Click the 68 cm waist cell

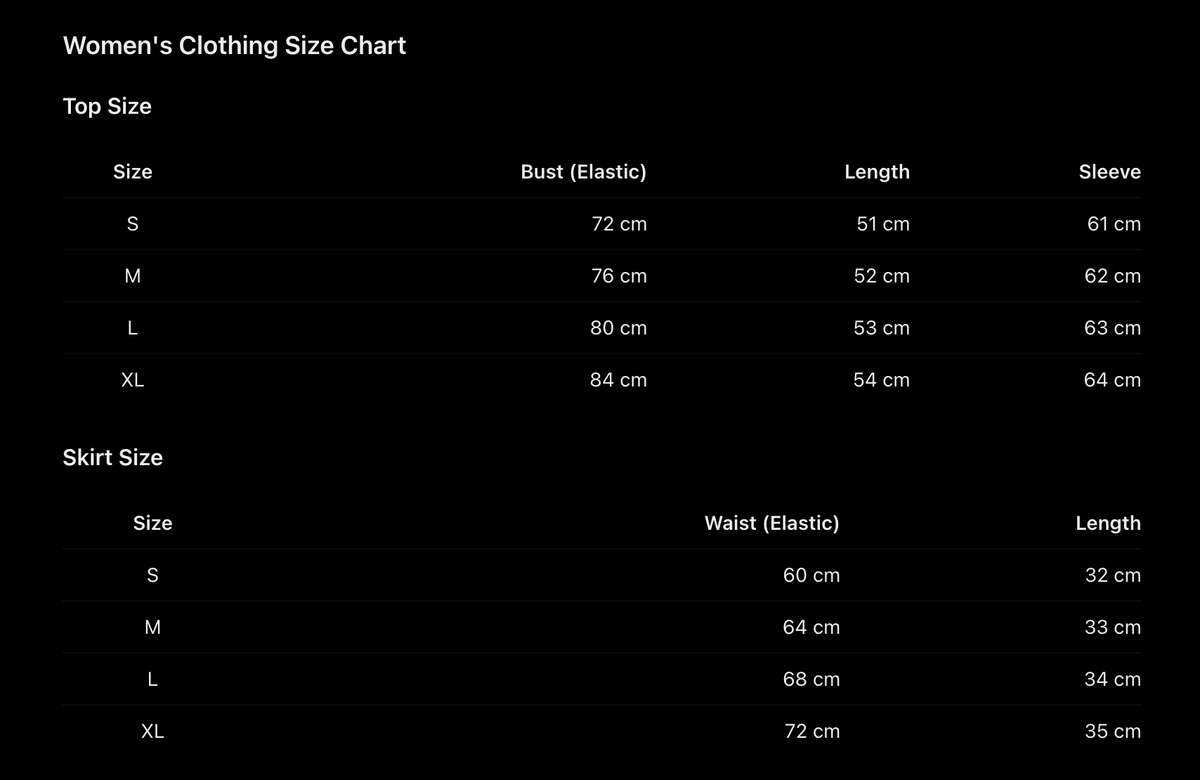811,679
